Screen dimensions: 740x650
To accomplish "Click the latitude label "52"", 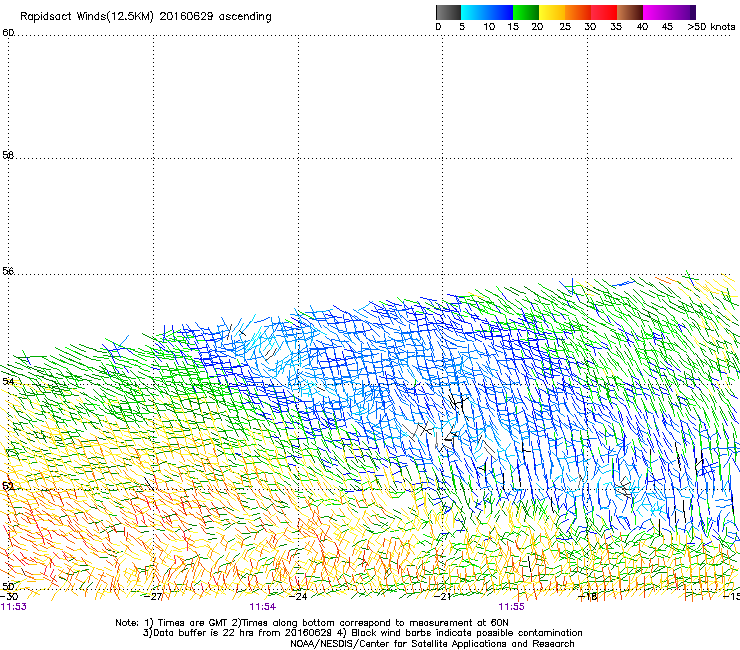I will point(8,486).
